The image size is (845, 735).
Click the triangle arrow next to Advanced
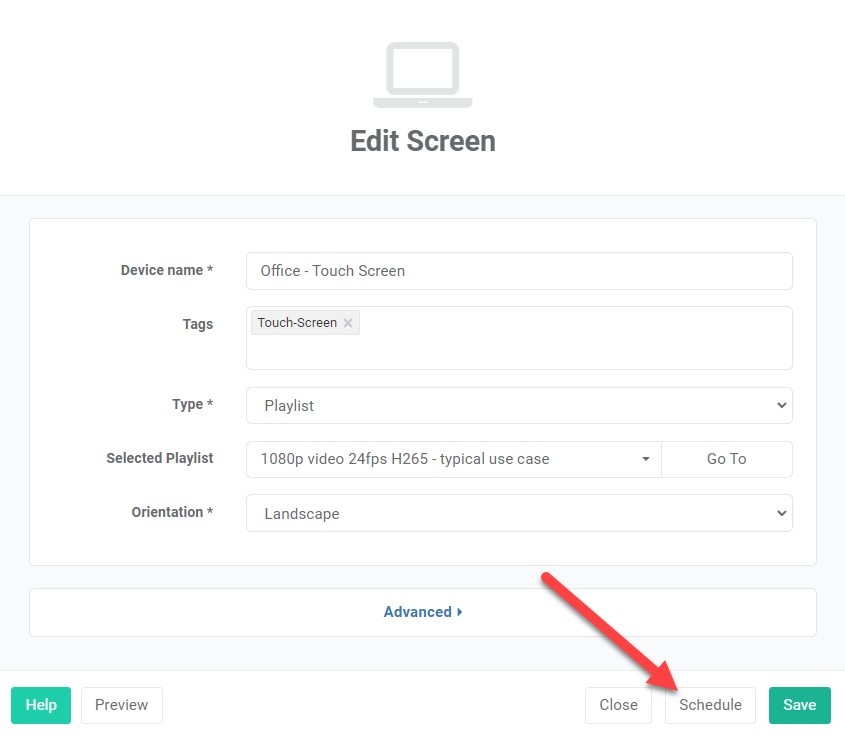click(x=460, y=612)
